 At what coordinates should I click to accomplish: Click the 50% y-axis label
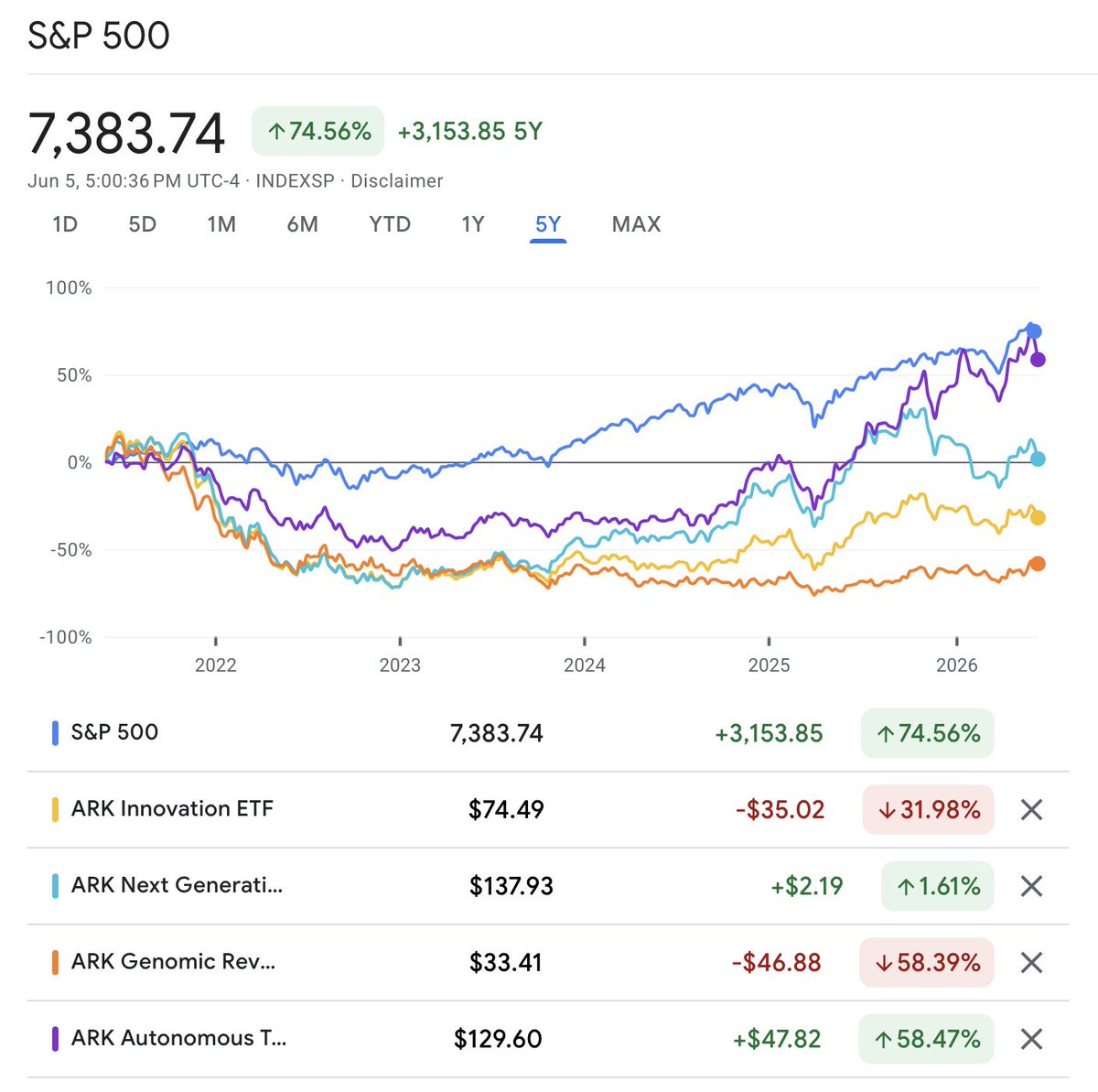click(73, 375)
